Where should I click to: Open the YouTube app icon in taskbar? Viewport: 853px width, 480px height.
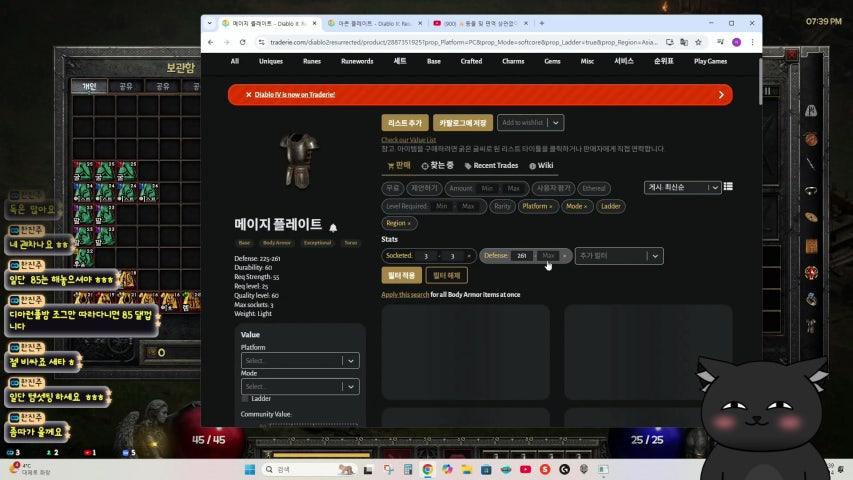coord(525,469)
